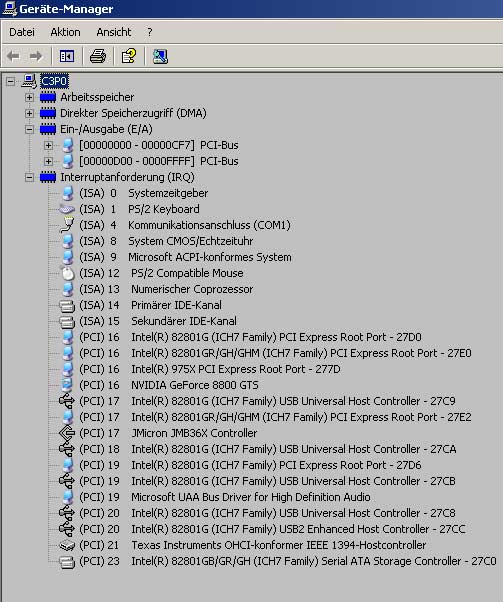
Task: Click the scan for hardware changes icon
Action: [160, 56]
